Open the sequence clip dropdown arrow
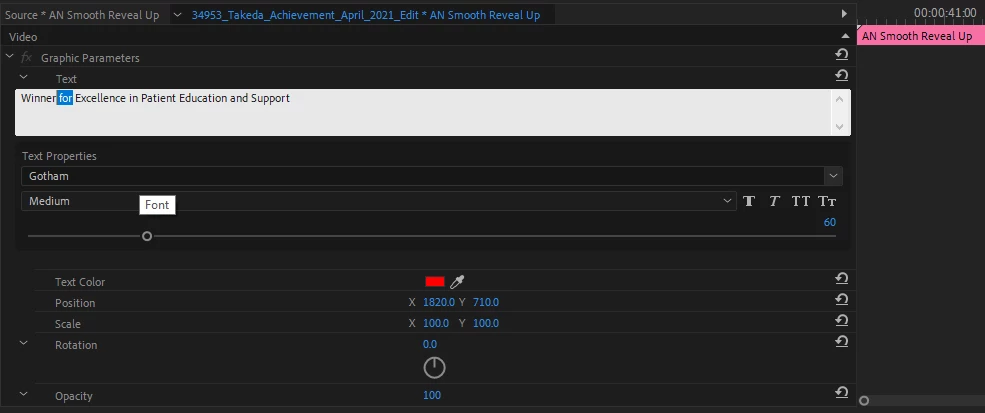This screenshot has width=985, height=413. pyautogui.click(x=179, y=14)
